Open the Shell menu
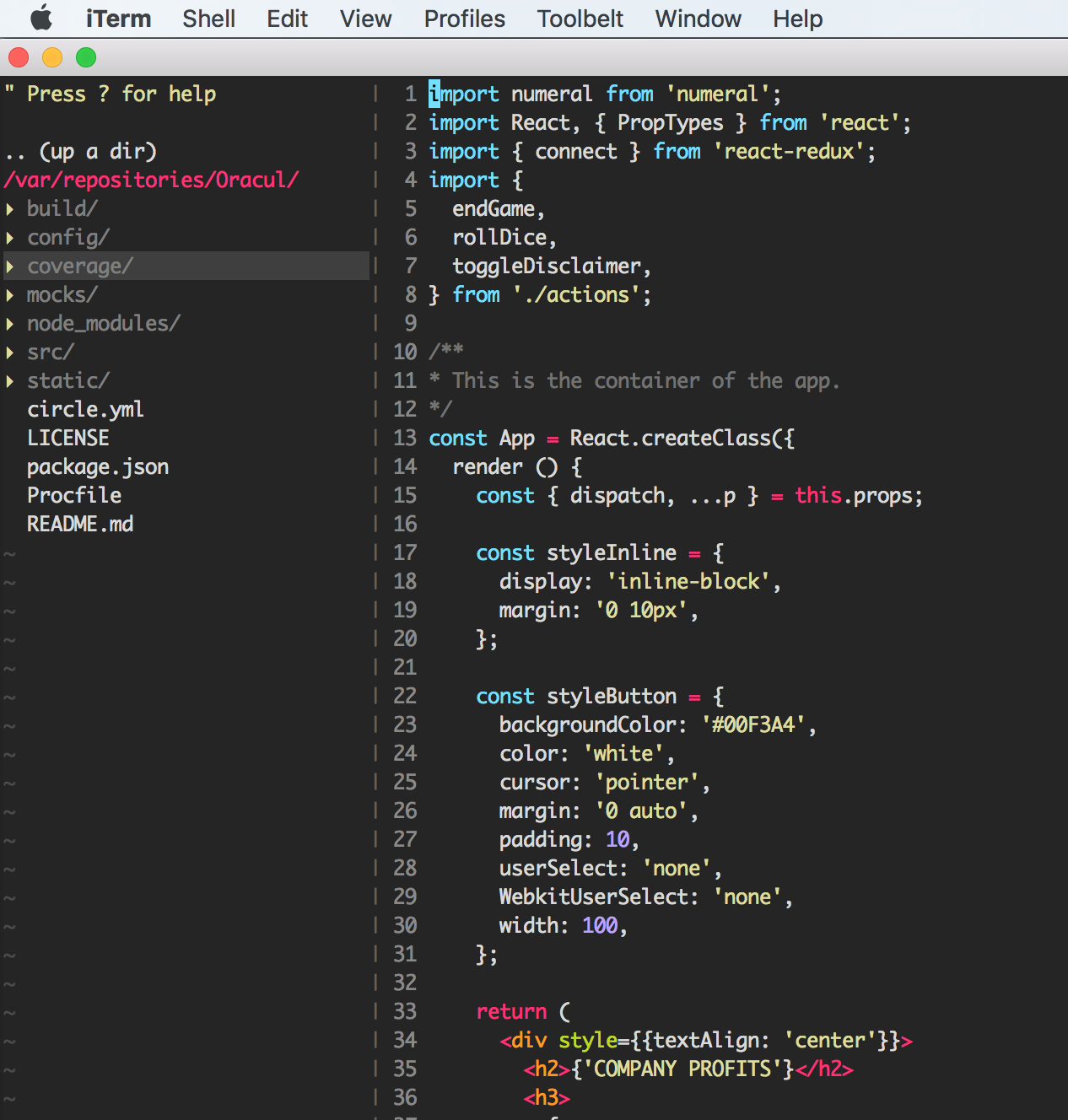This screenshot has height=1120, width=1068. pos(208,19)
